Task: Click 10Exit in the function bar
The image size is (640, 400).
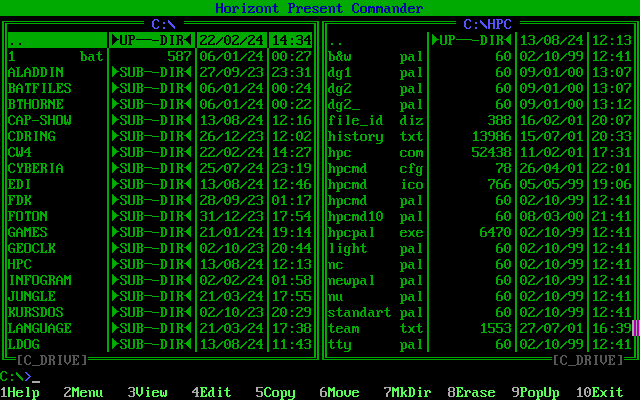Action: click(x=599, y=393)
